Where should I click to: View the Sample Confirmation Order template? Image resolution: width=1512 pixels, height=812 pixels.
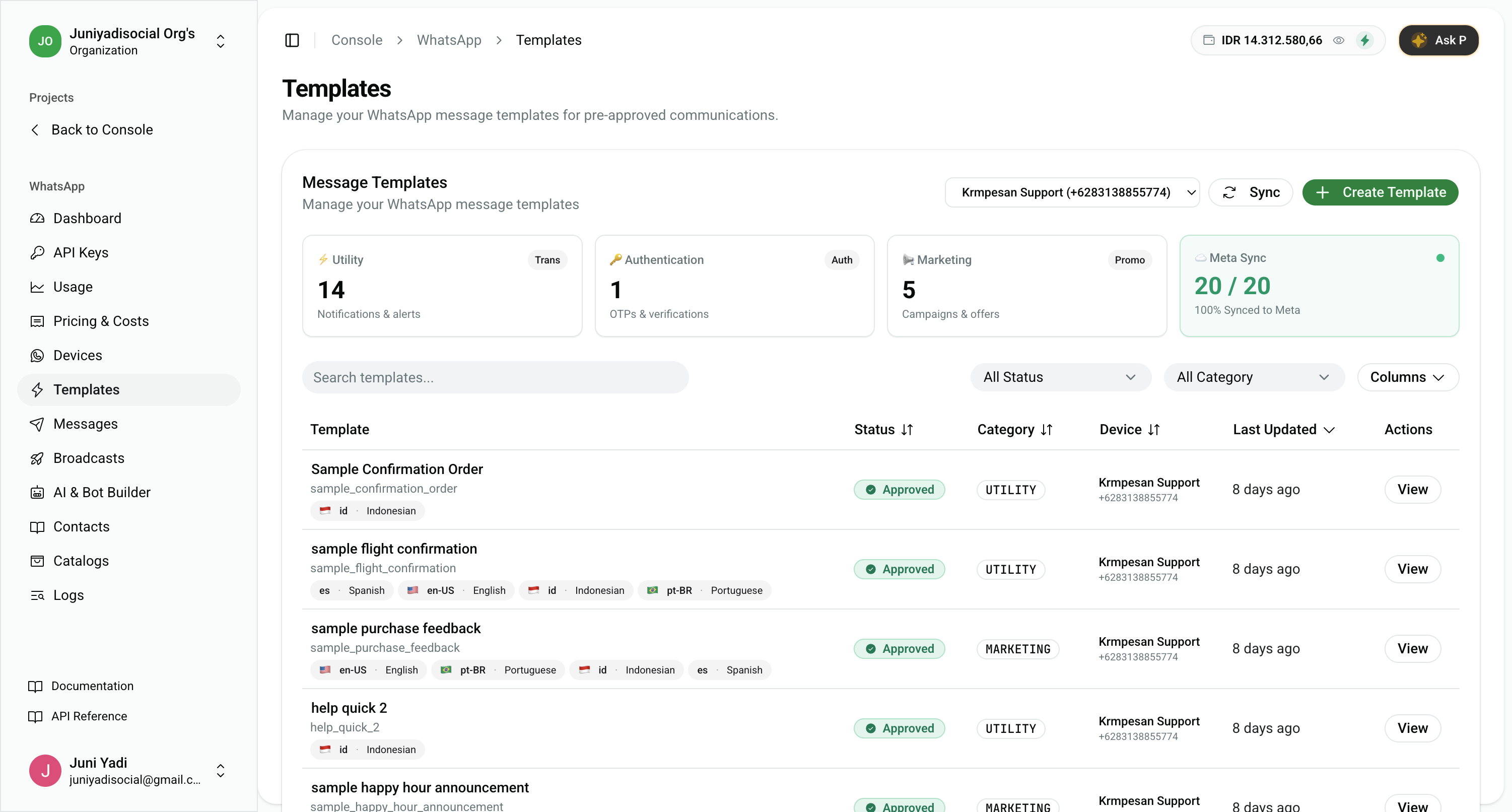click(x=1412, y=489)
